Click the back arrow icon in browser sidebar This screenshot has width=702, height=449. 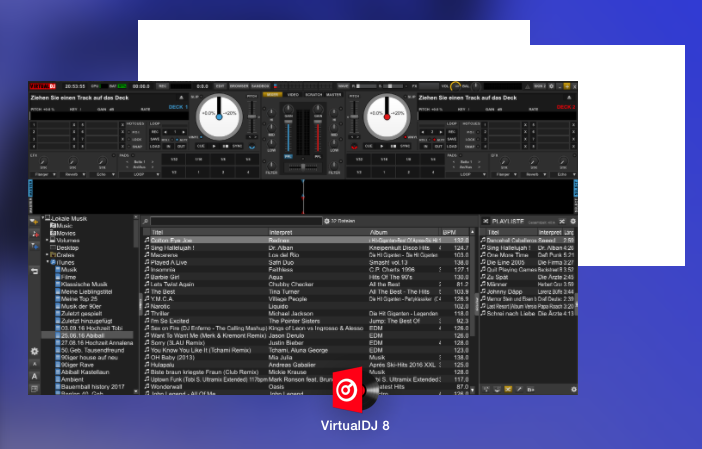coord(34,271)
